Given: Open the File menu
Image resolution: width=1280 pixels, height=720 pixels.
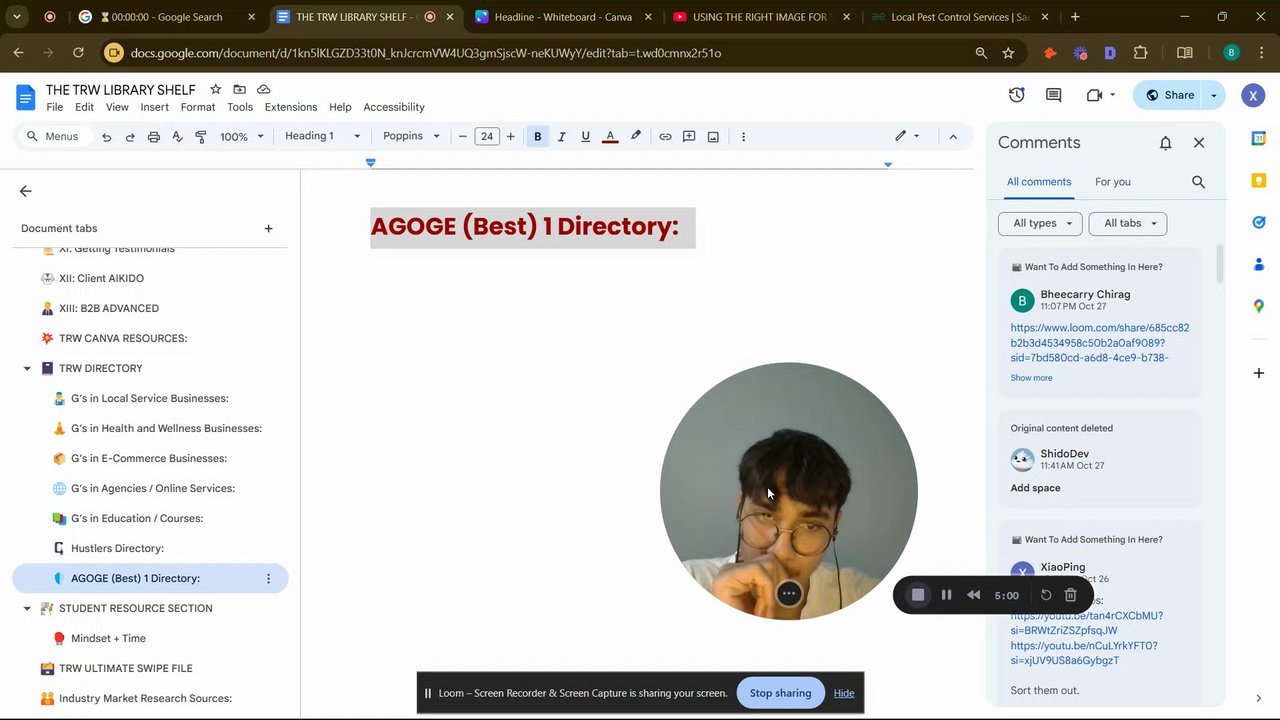Looking at the screenshot, I should [55, 107].
